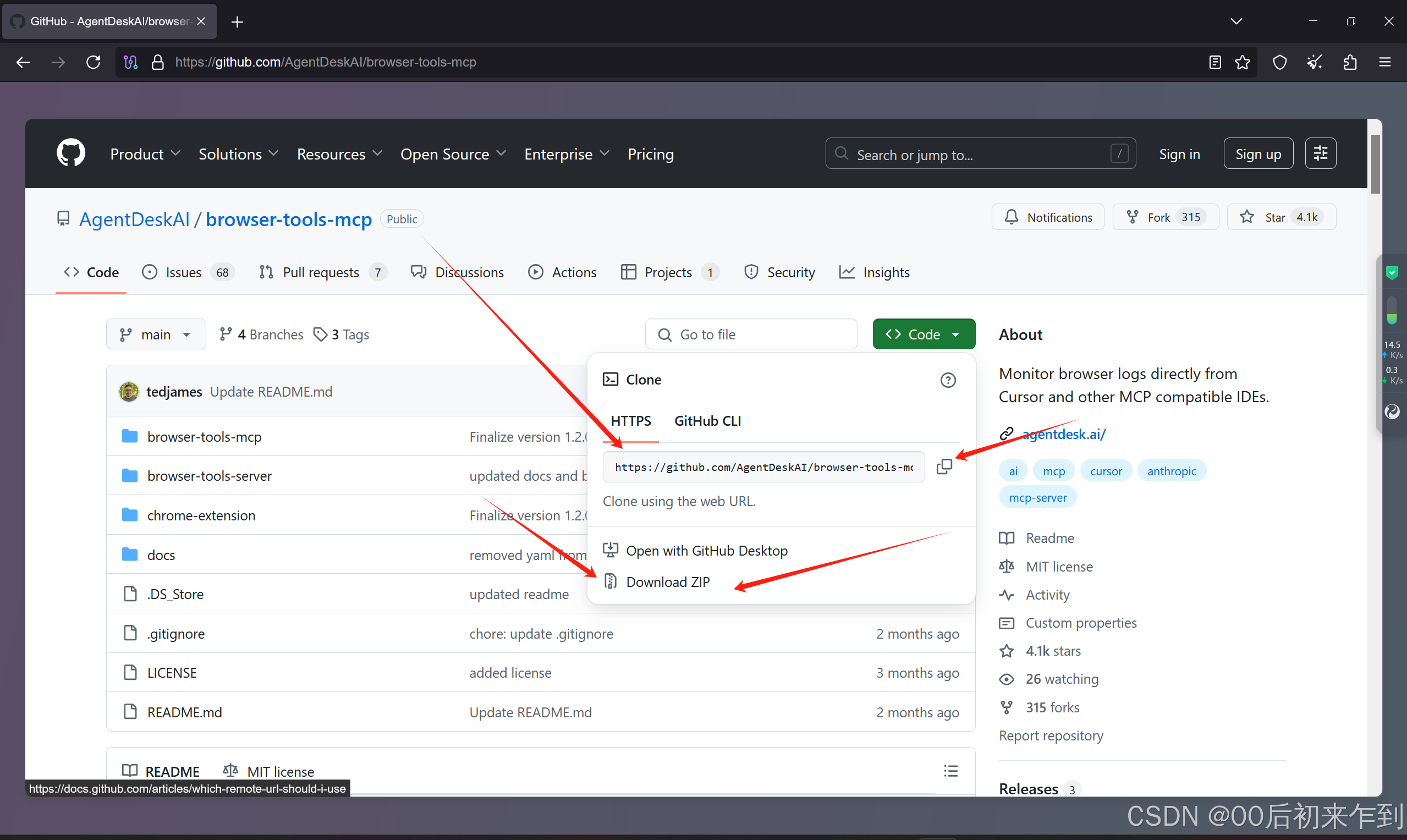Switch to the GitHub CLI tab
The width and height of the screenshot is (1407, 840).
707,421
